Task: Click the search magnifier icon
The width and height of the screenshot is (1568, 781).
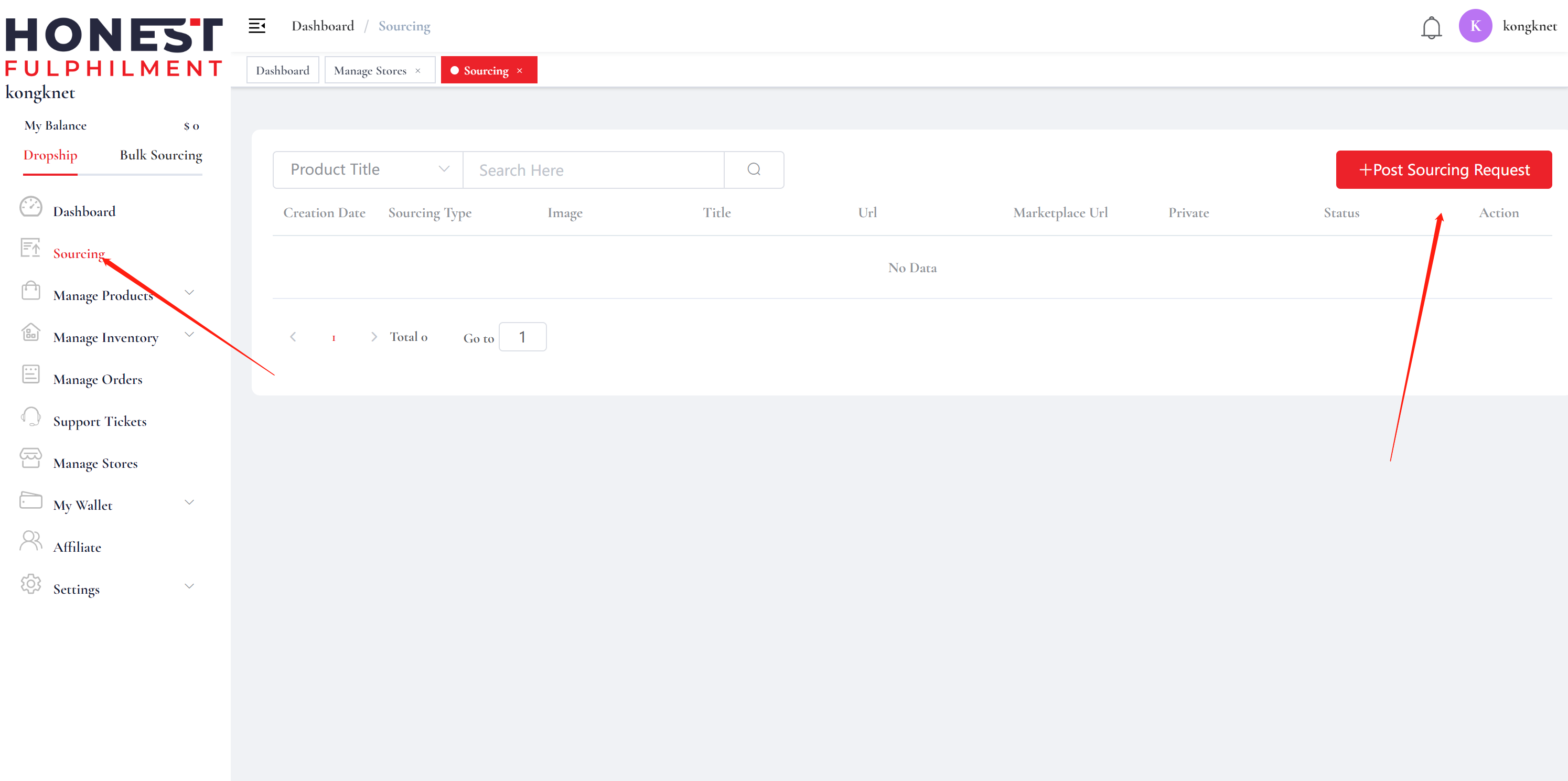Action: 754,170
